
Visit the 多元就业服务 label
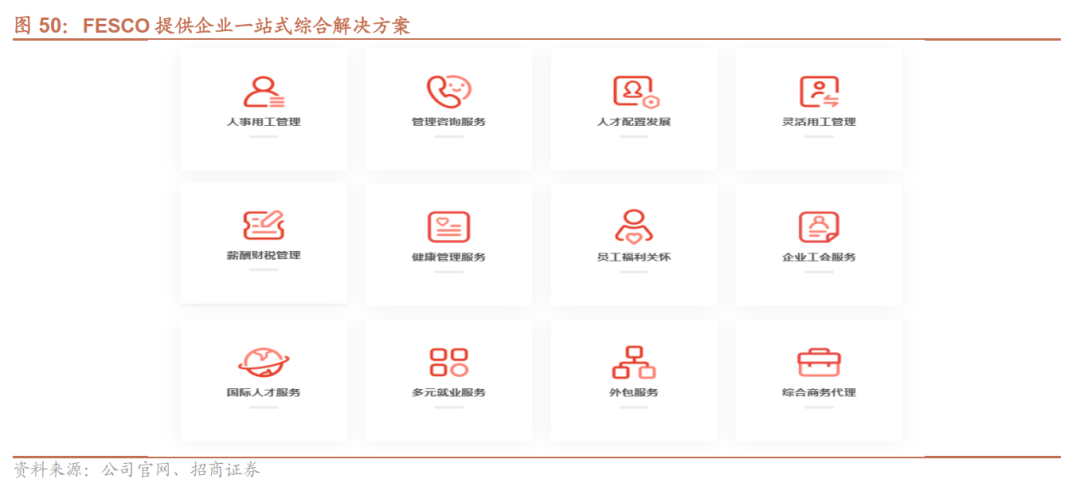pyautogui.click(x=449, y=393)
